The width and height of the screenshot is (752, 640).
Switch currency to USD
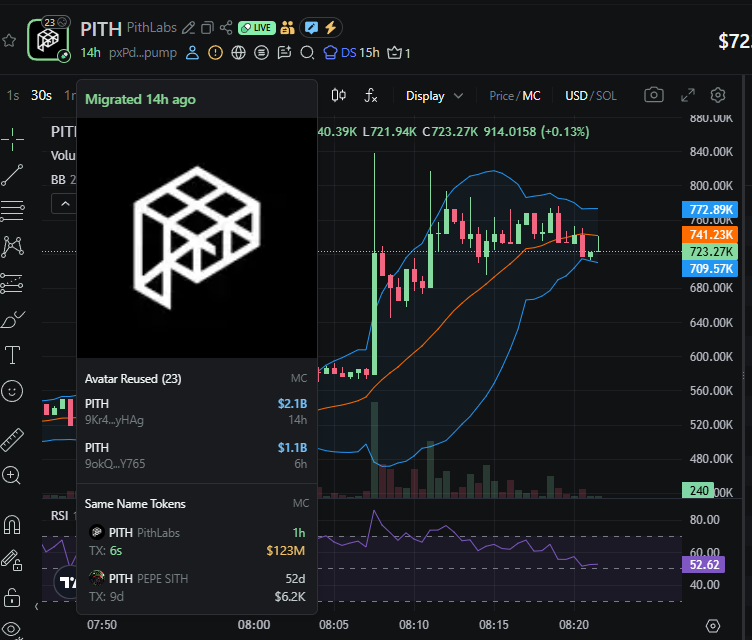[576, 96]
